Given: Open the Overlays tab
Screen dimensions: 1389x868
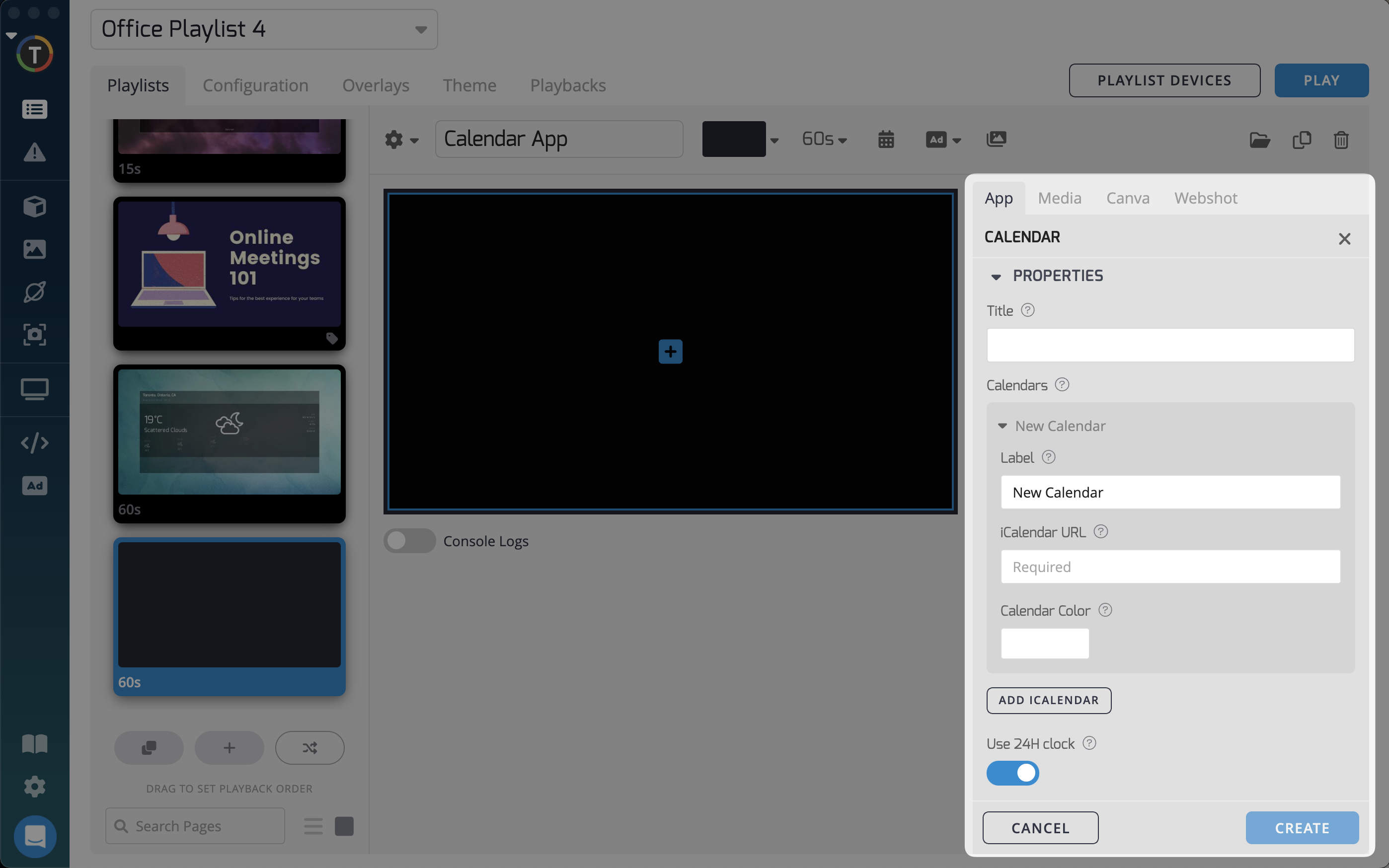Looking at the screenshot, I should pyautogui.click(x=376, y=85).
